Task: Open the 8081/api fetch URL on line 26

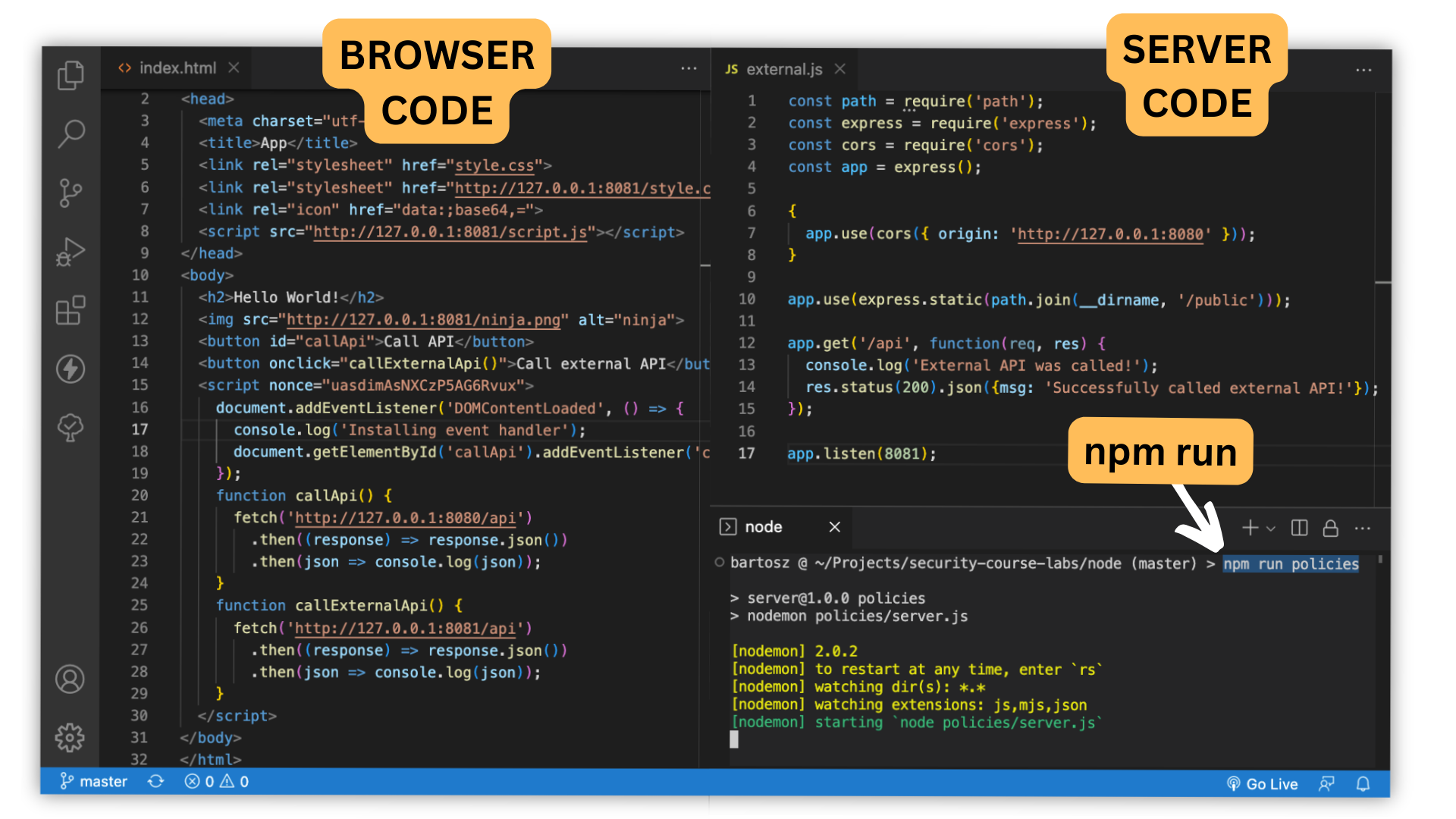Action: [405, 629]
